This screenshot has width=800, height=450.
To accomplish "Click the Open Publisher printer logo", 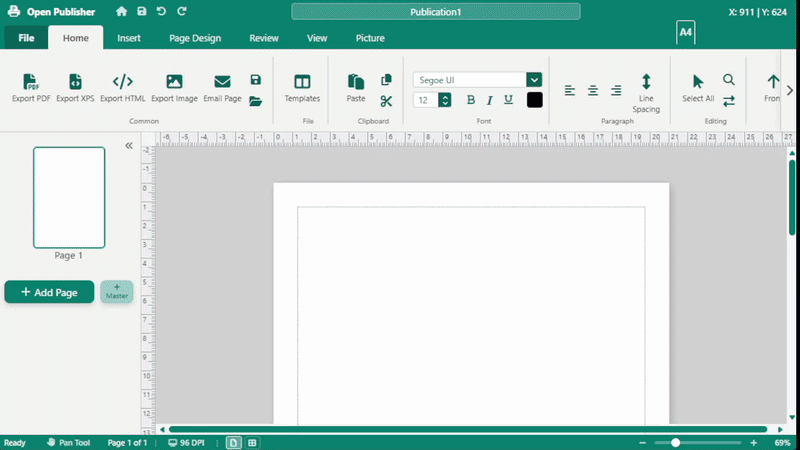I will (14, 11).
